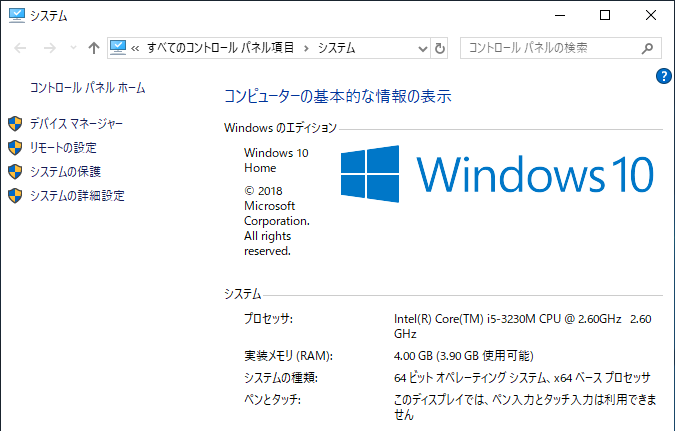The width and height of the screenshot is (675, 431).
Task: Click the ペンとタッチ value text
Action: point(525,407)
